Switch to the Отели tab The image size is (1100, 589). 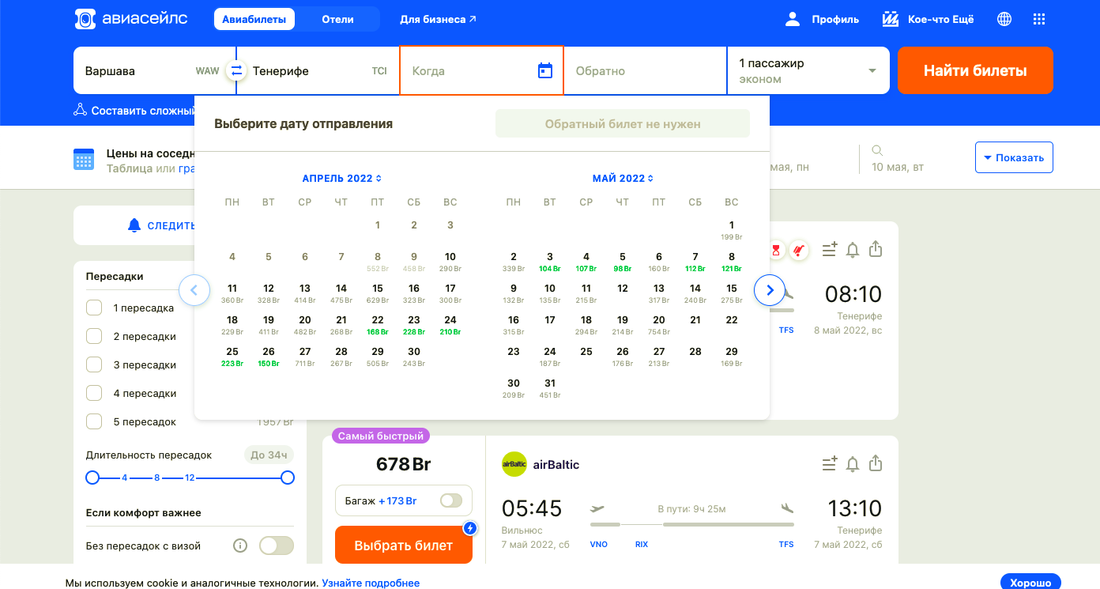[337, 20]
